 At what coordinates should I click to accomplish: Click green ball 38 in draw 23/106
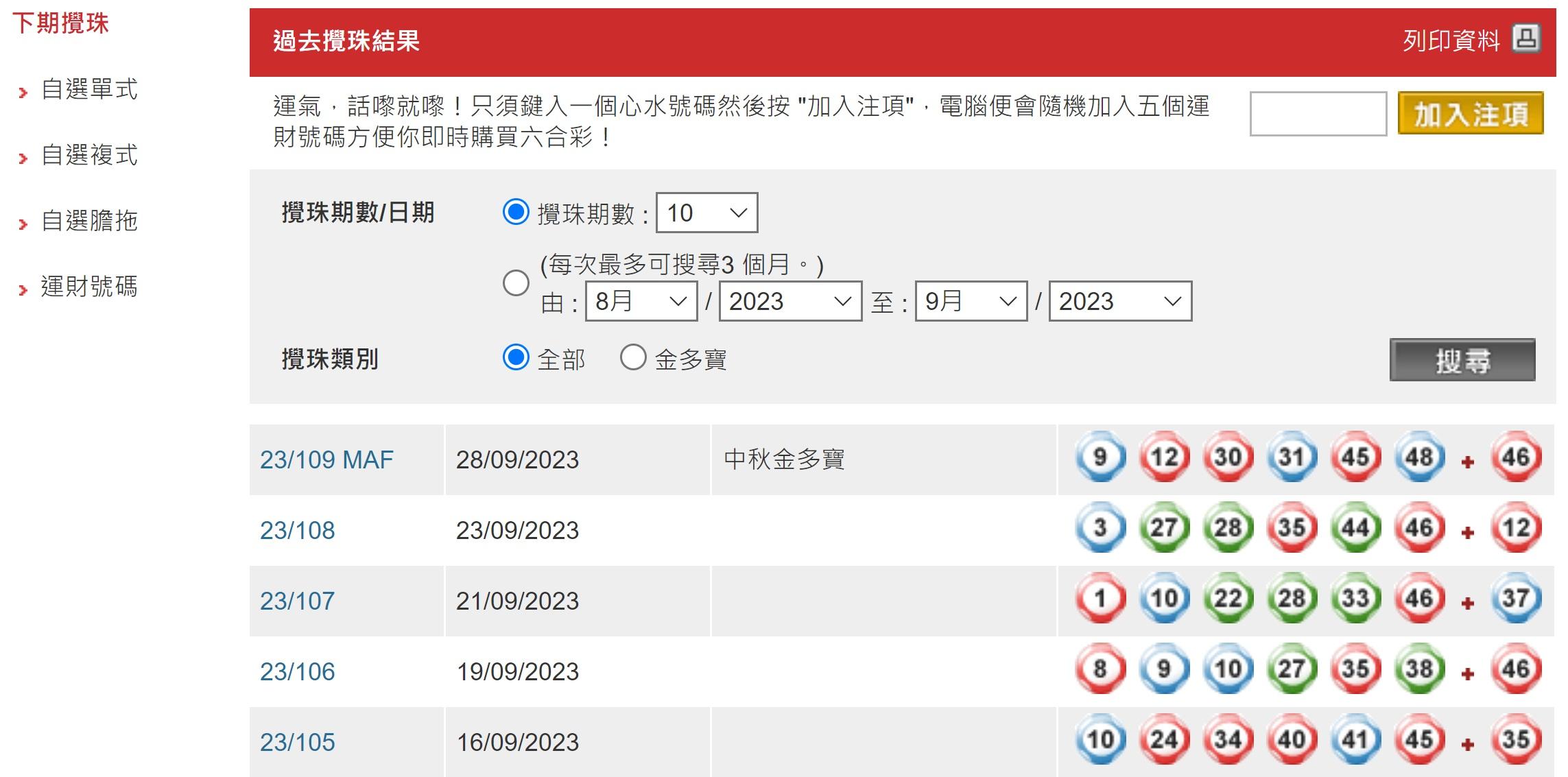(x=1419, y=669)
